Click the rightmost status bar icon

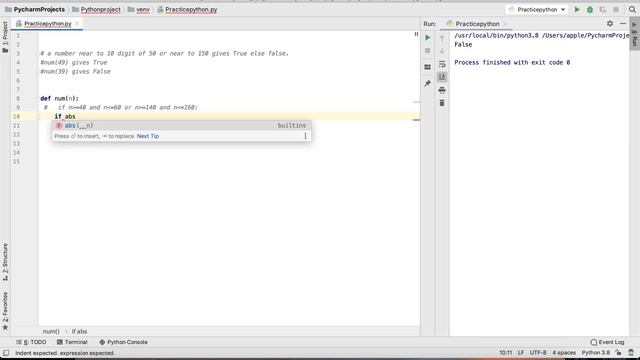click(631, 353)
